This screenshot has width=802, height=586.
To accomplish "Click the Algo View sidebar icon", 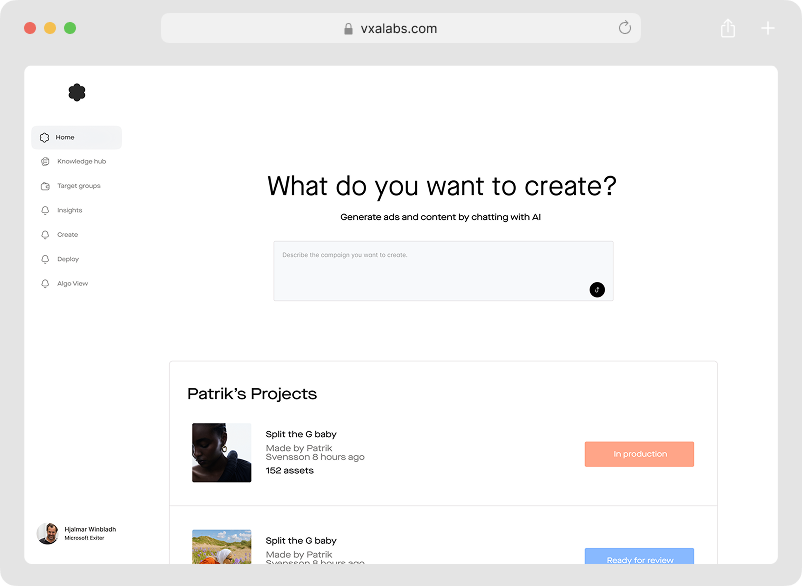I will pos(45,283).
